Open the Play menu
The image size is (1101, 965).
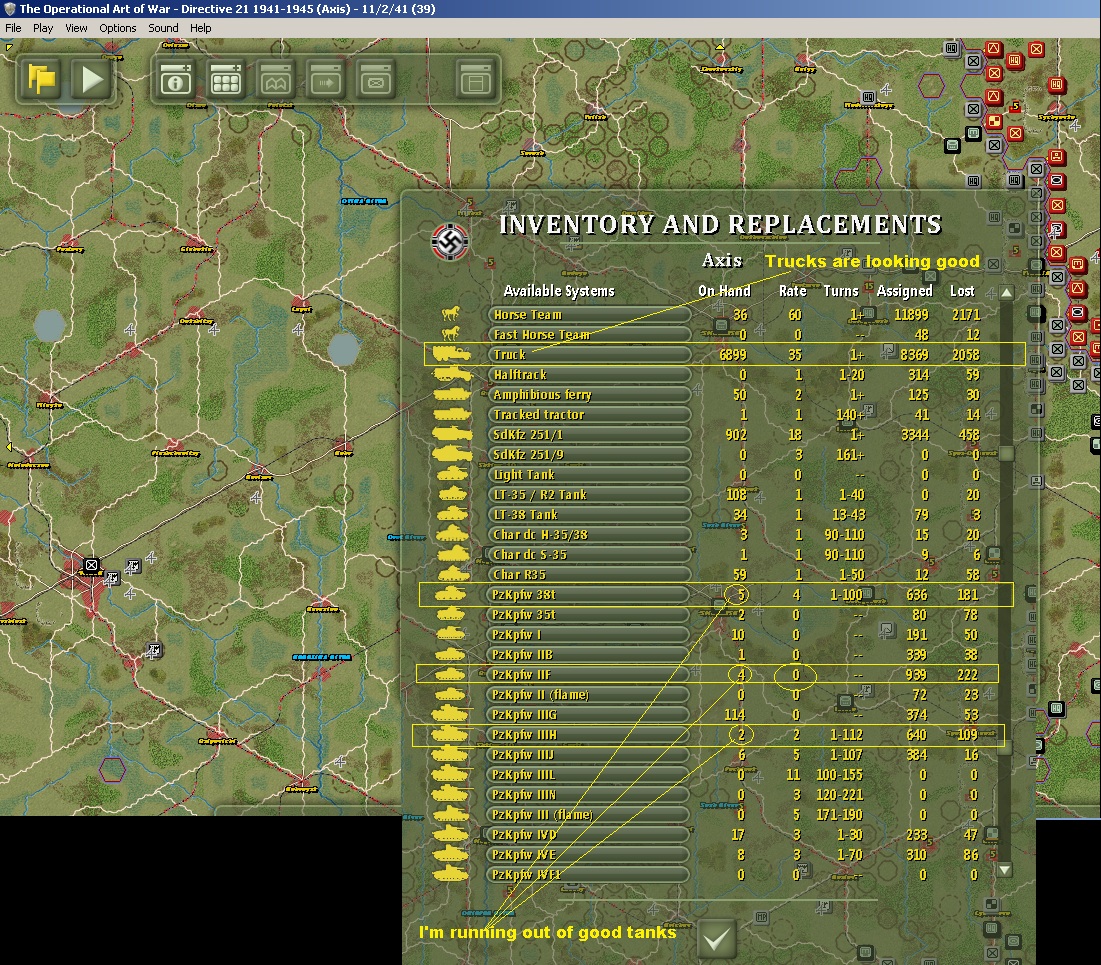[x=43, y=28]
